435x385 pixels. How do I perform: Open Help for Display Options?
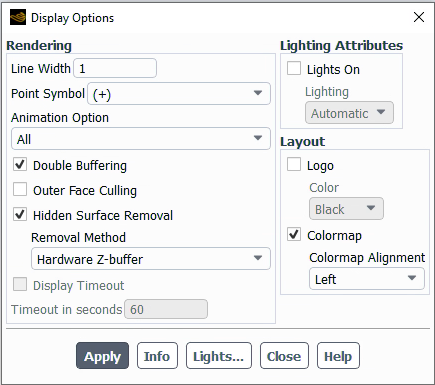[338, 356]
